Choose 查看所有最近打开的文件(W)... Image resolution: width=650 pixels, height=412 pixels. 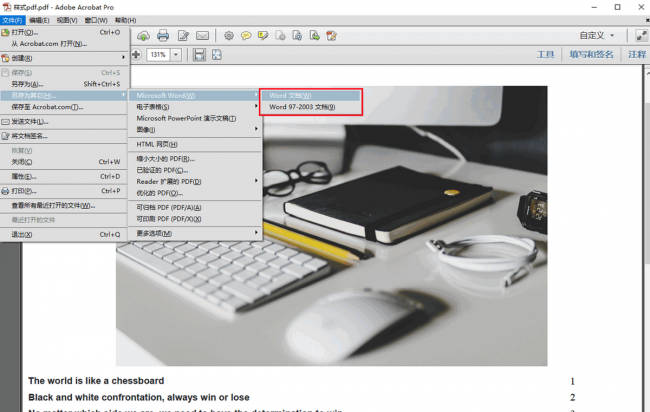[x=64, y=206]
